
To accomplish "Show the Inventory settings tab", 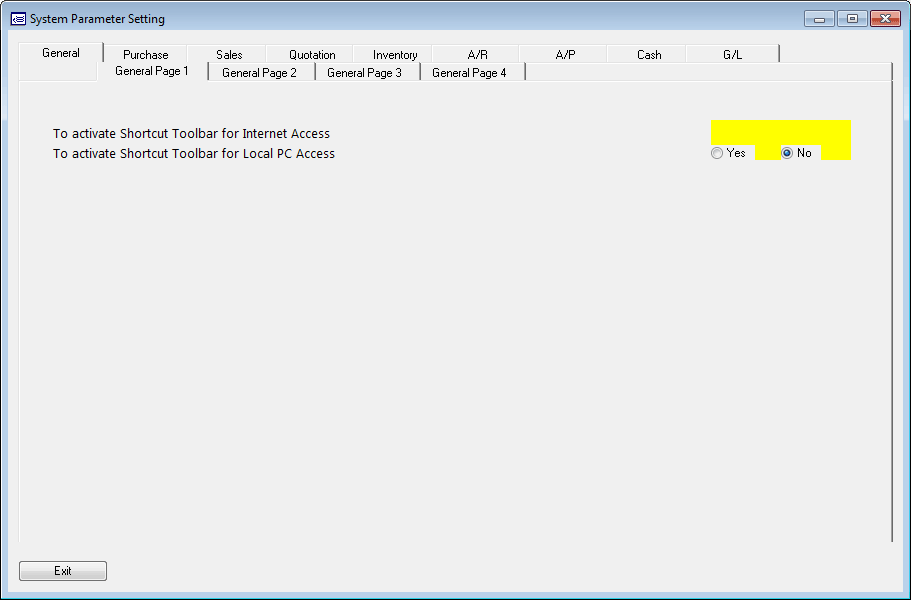I will [395, 55].
